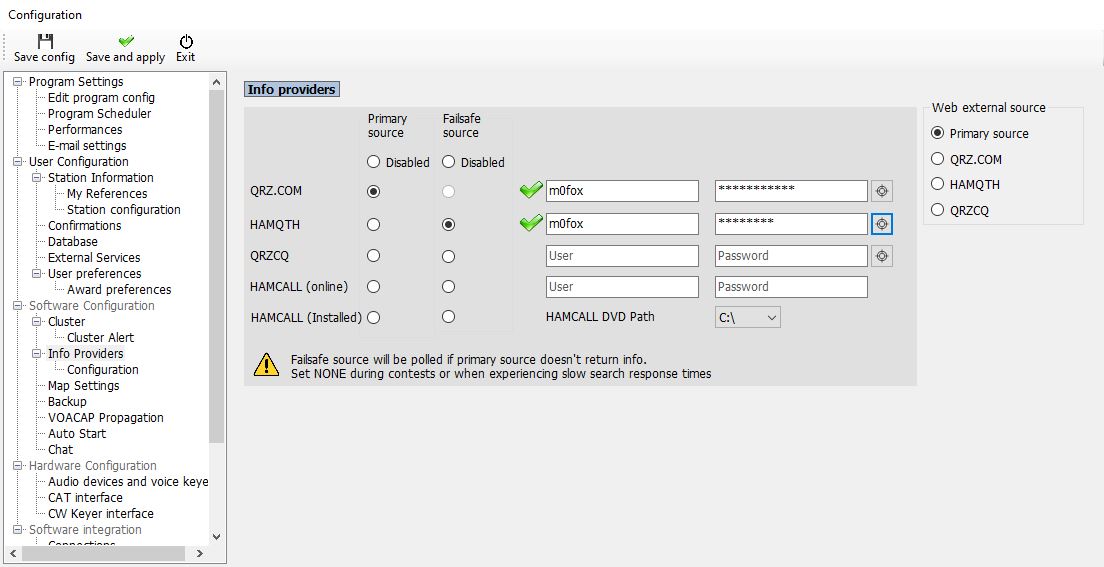Click the Save and apply checkmark icon

126,41
